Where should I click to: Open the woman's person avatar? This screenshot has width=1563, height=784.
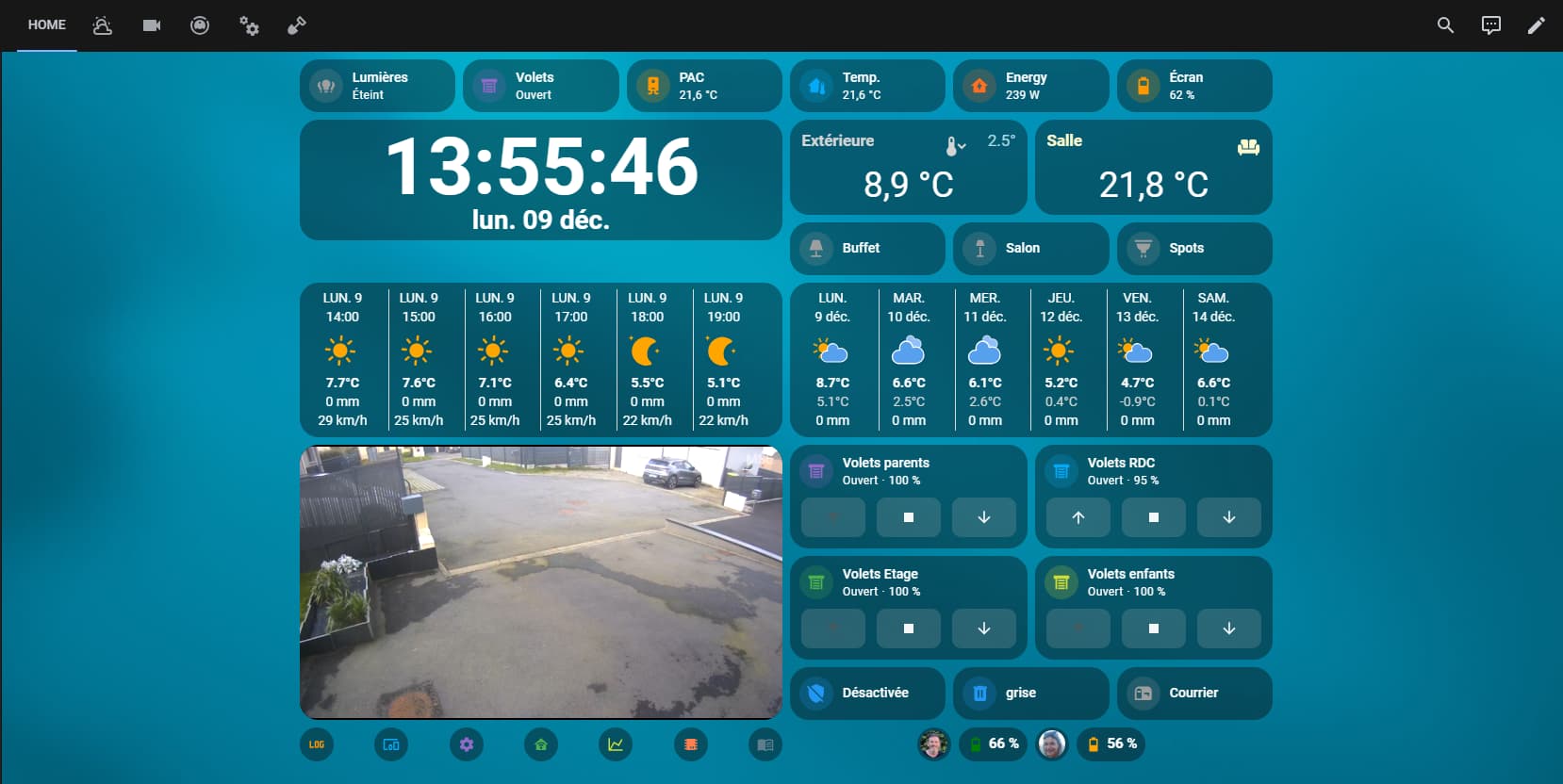click(x=1052, y=744)
